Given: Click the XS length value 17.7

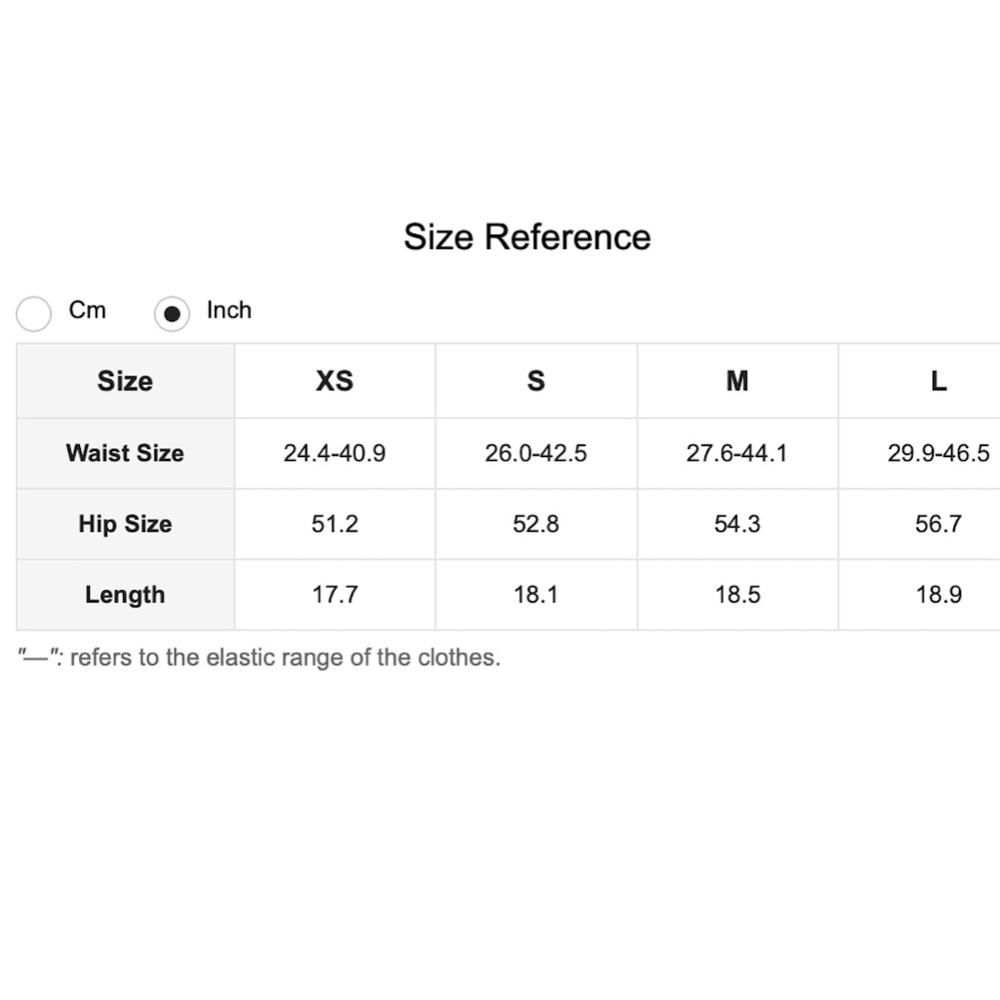Looking at the screenshot, I should (x=335, y=595).
